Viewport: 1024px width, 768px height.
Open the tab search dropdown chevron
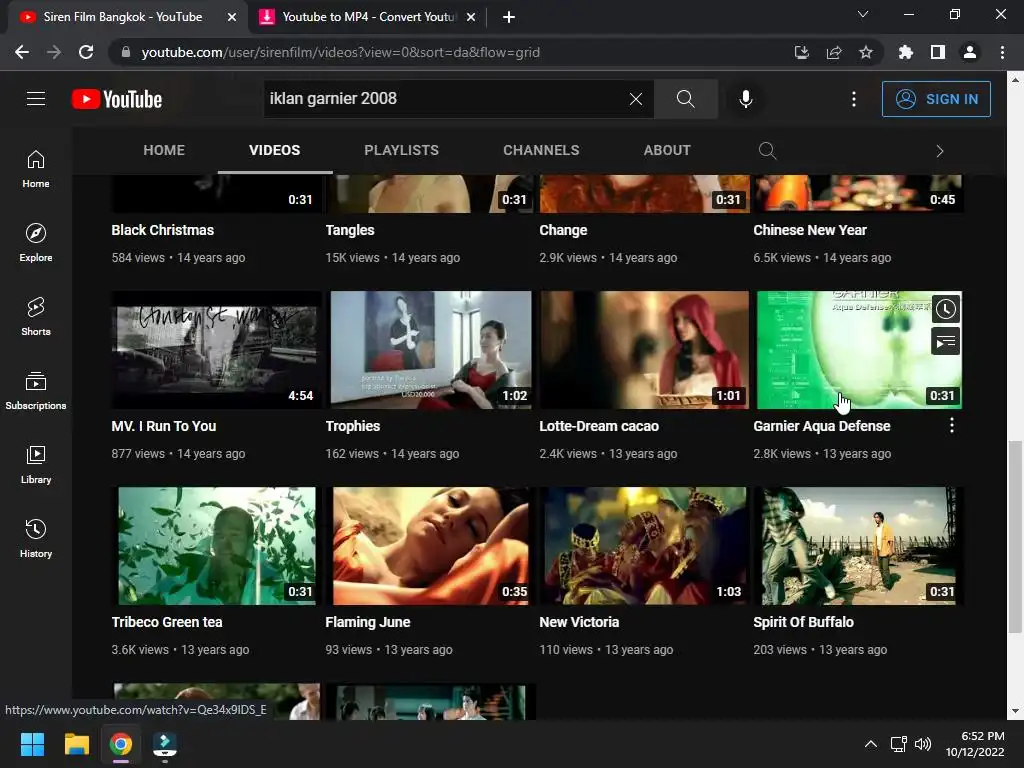(863, 14)
